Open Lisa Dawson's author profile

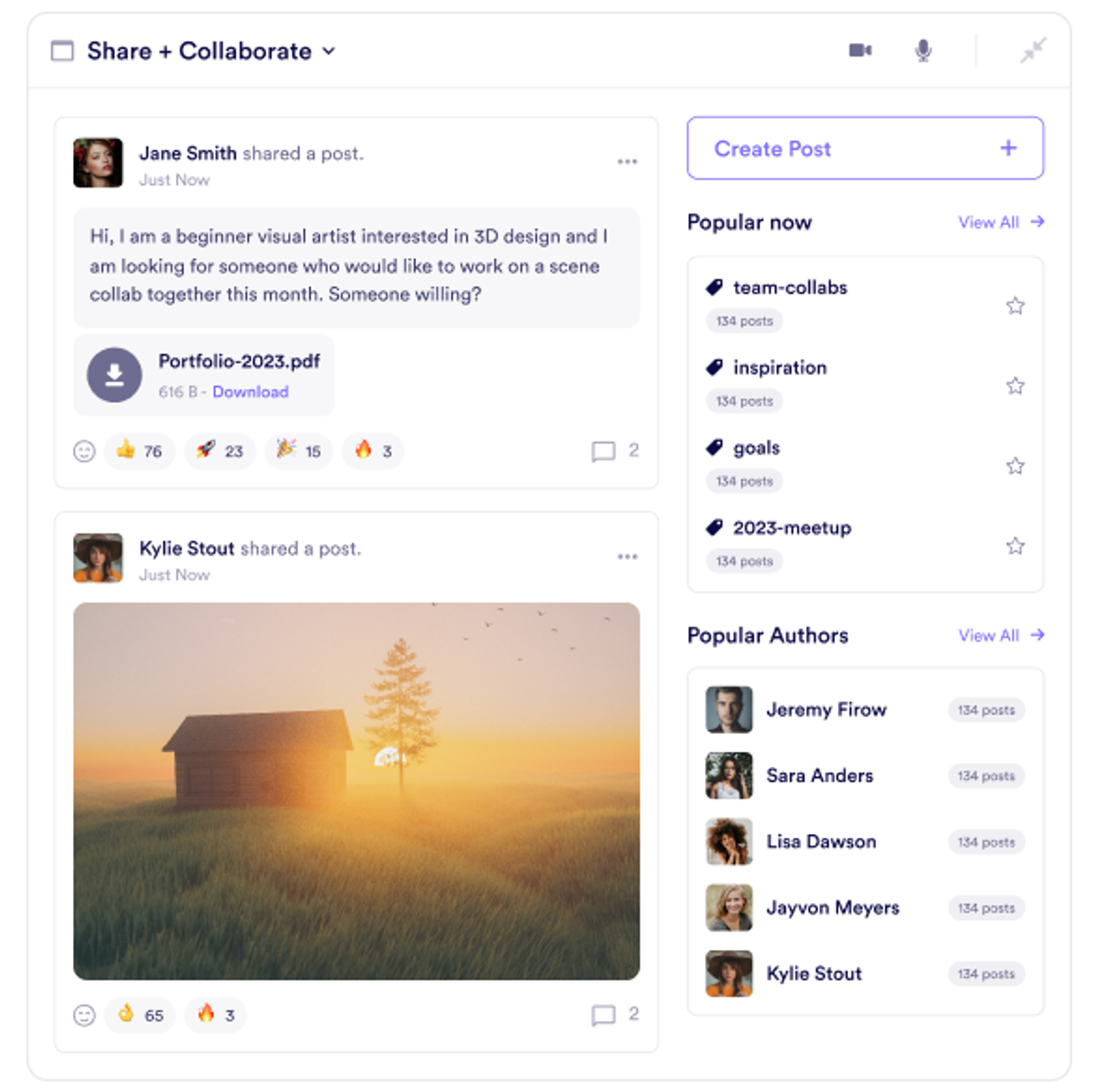click(x=820, y=841)
